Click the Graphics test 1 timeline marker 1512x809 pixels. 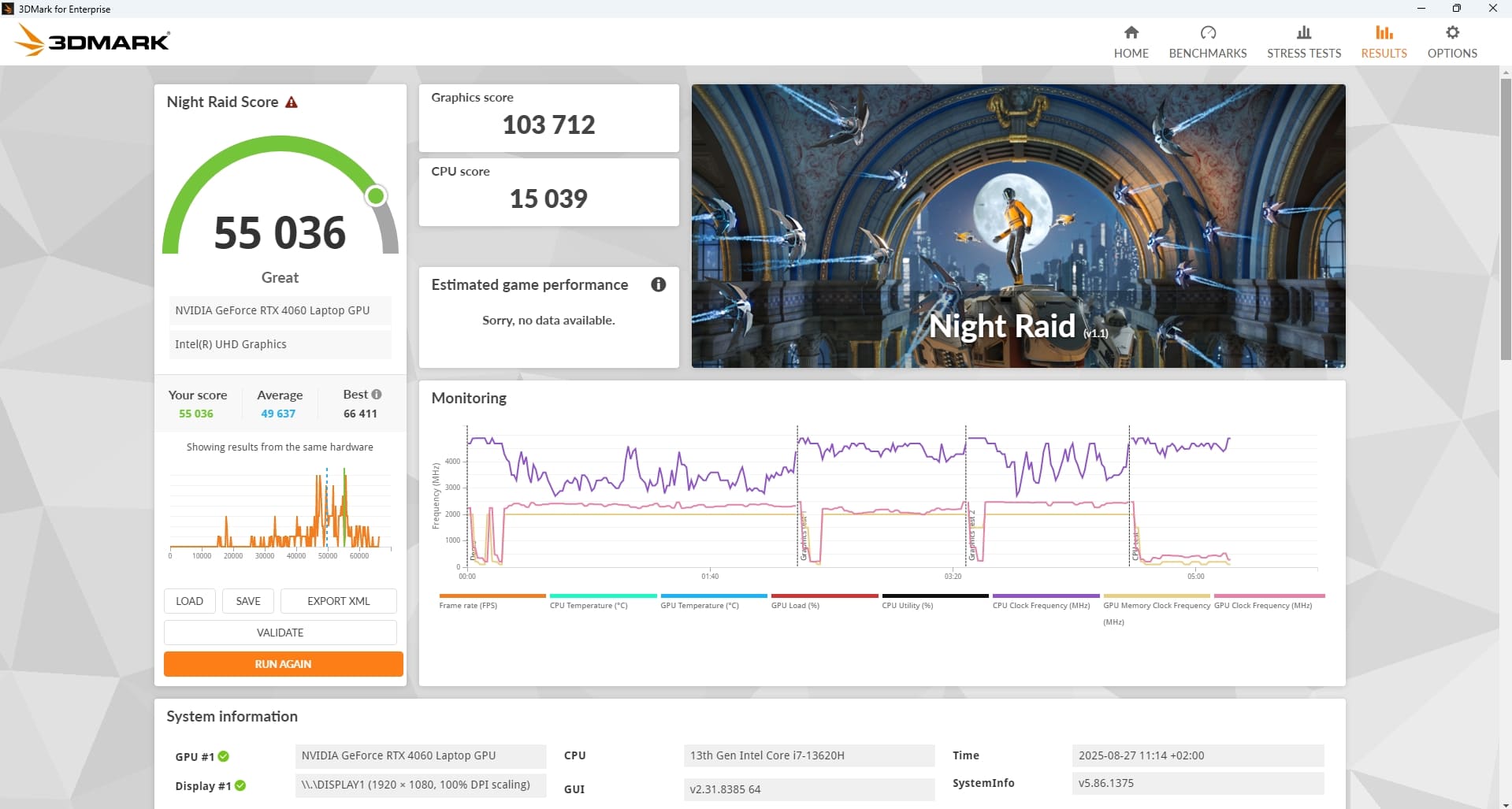[x=804, y=536]
